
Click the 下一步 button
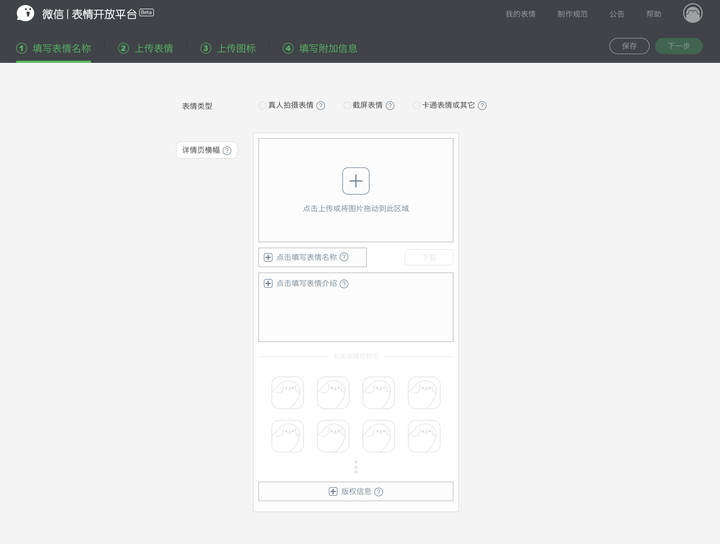click(x=679, y=46)
